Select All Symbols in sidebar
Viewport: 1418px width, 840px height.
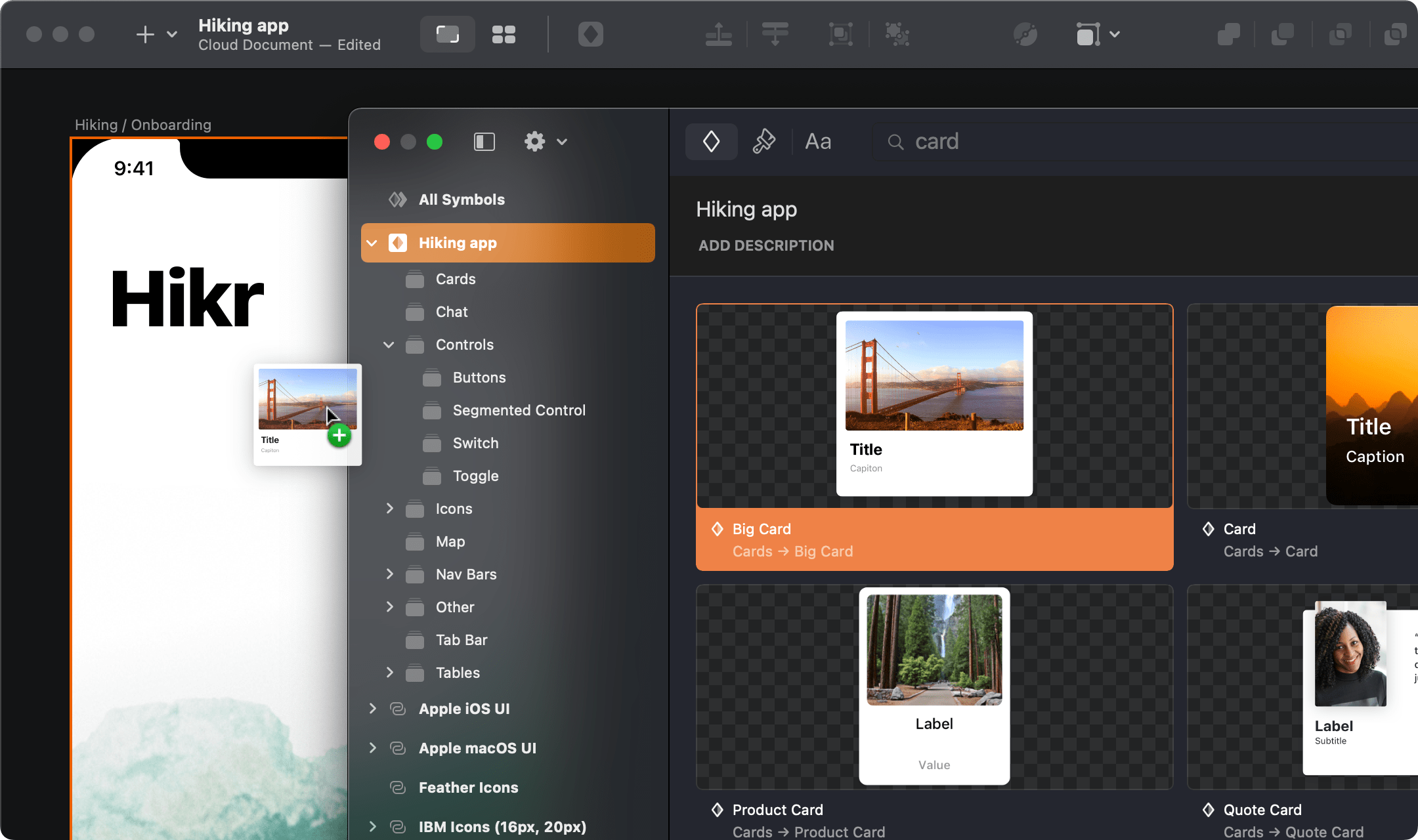pyautogui.click(x=461, y=199)
